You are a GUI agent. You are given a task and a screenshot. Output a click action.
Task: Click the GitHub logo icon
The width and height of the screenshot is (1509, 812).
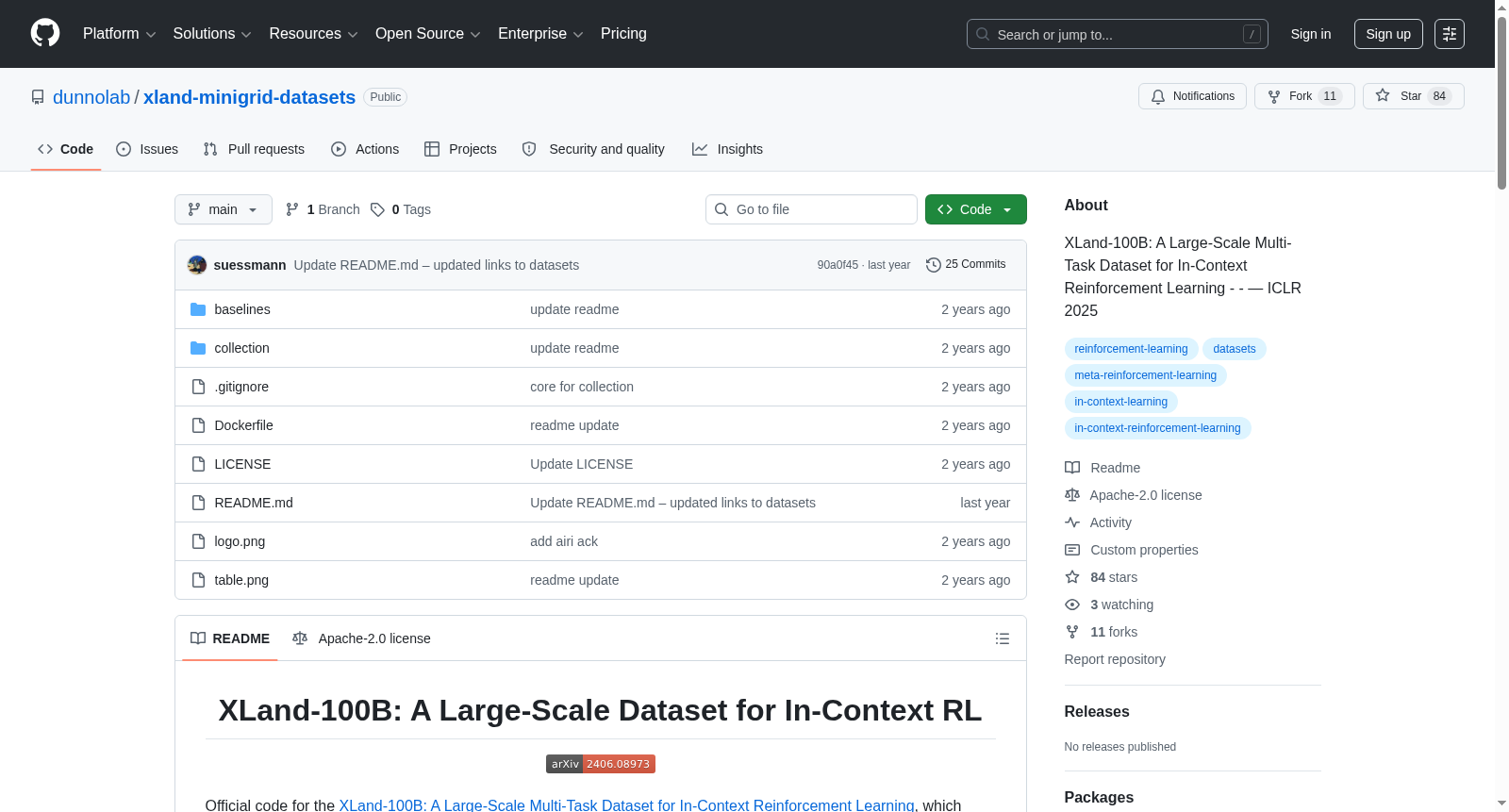[45, 33]
